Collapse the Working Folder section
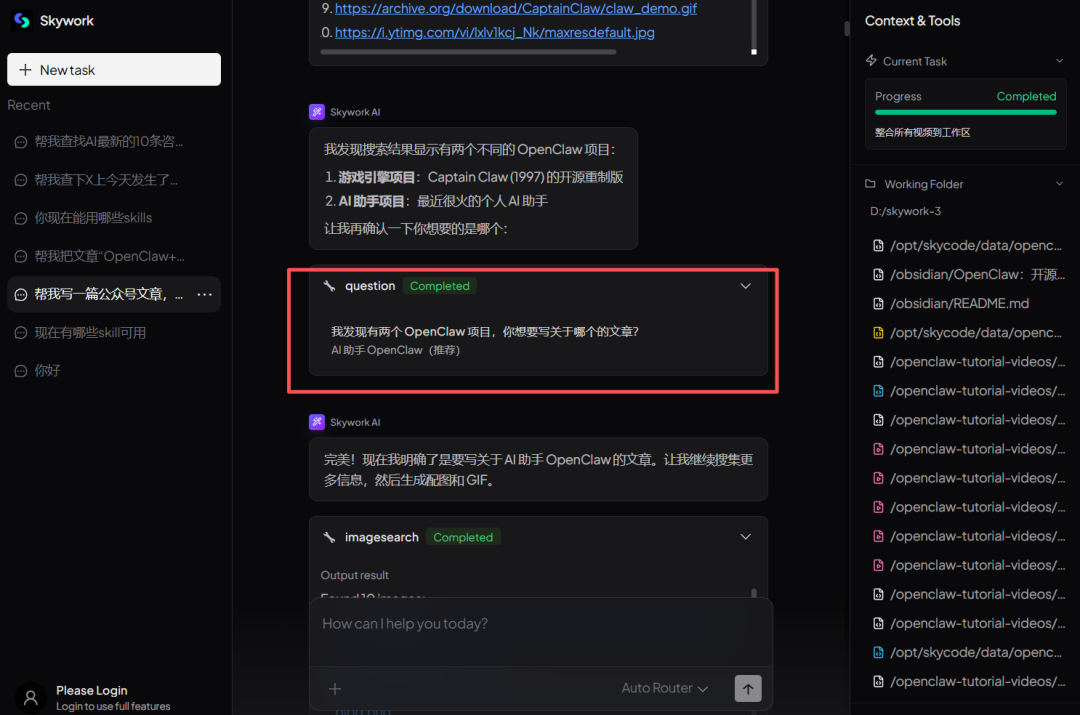 (1060, 184)
